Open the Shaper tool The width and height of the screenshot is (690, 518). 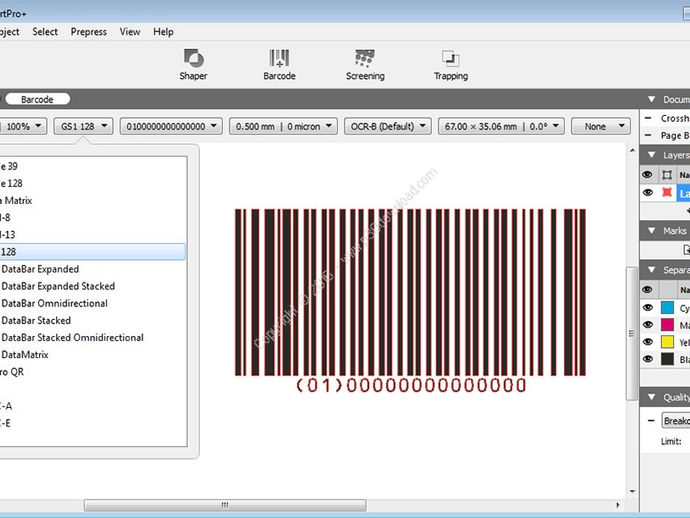193,65
